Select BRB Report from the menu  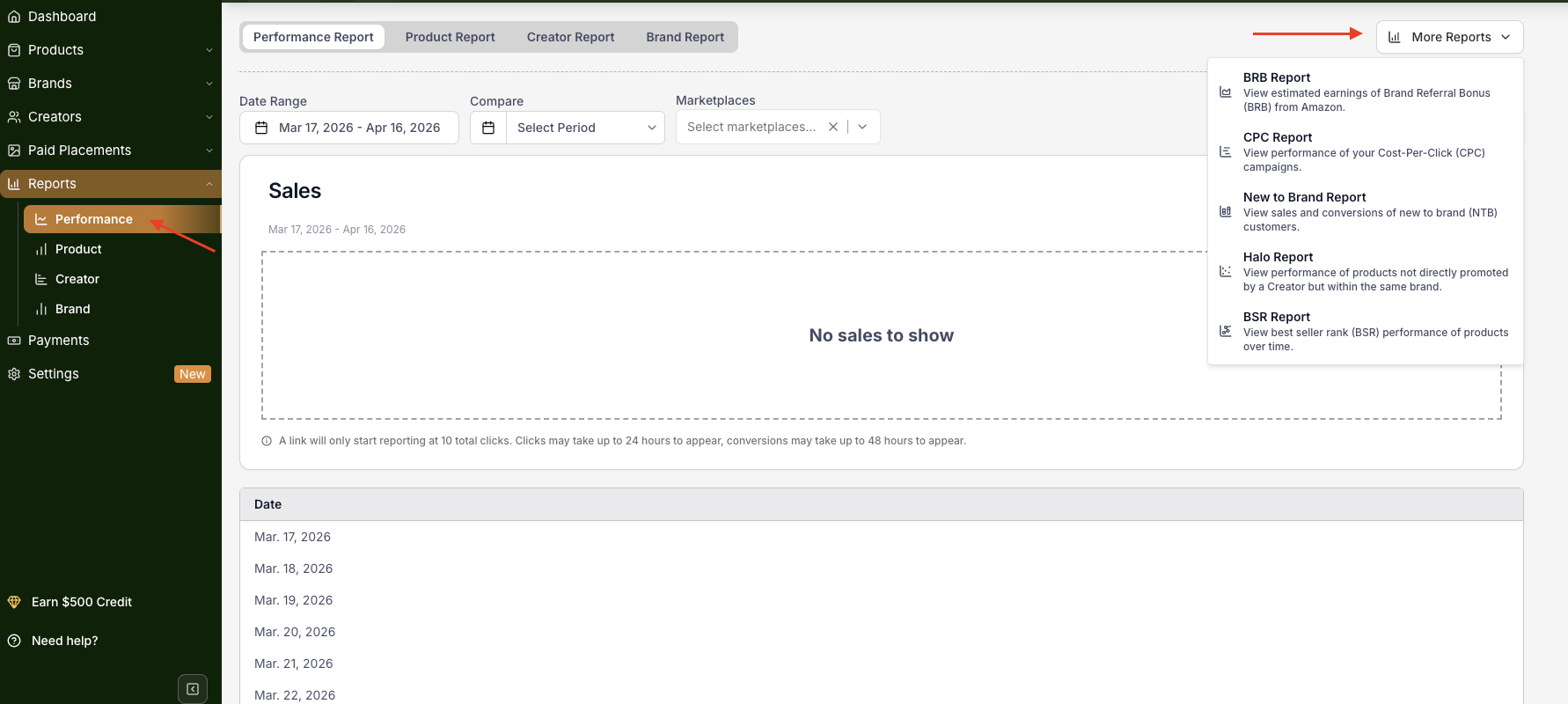coord(1366,92)
